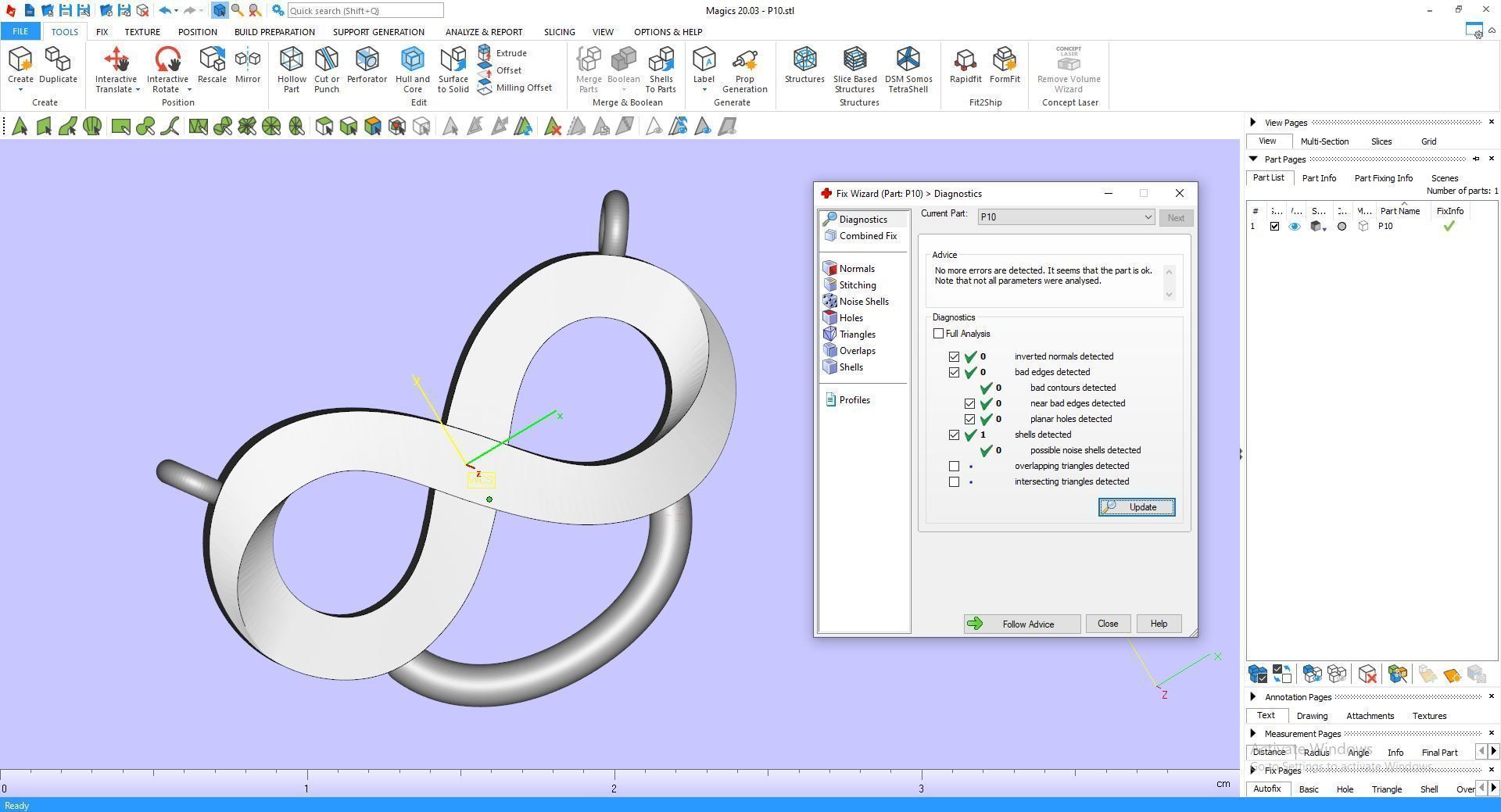Enable overlapping triangles detection
Image resolution: width=1501 pixels, height=812 pixels.
pos(954,466)
